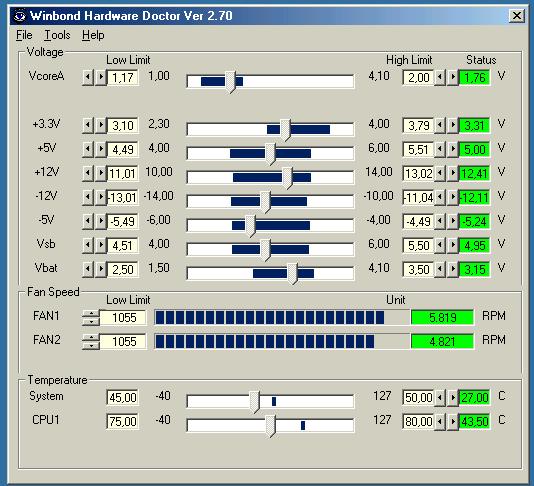Viewport: 534px width, 486px height.
Task: Decrease -12V low limit with left arrow
Action: [x=88, y=198]
